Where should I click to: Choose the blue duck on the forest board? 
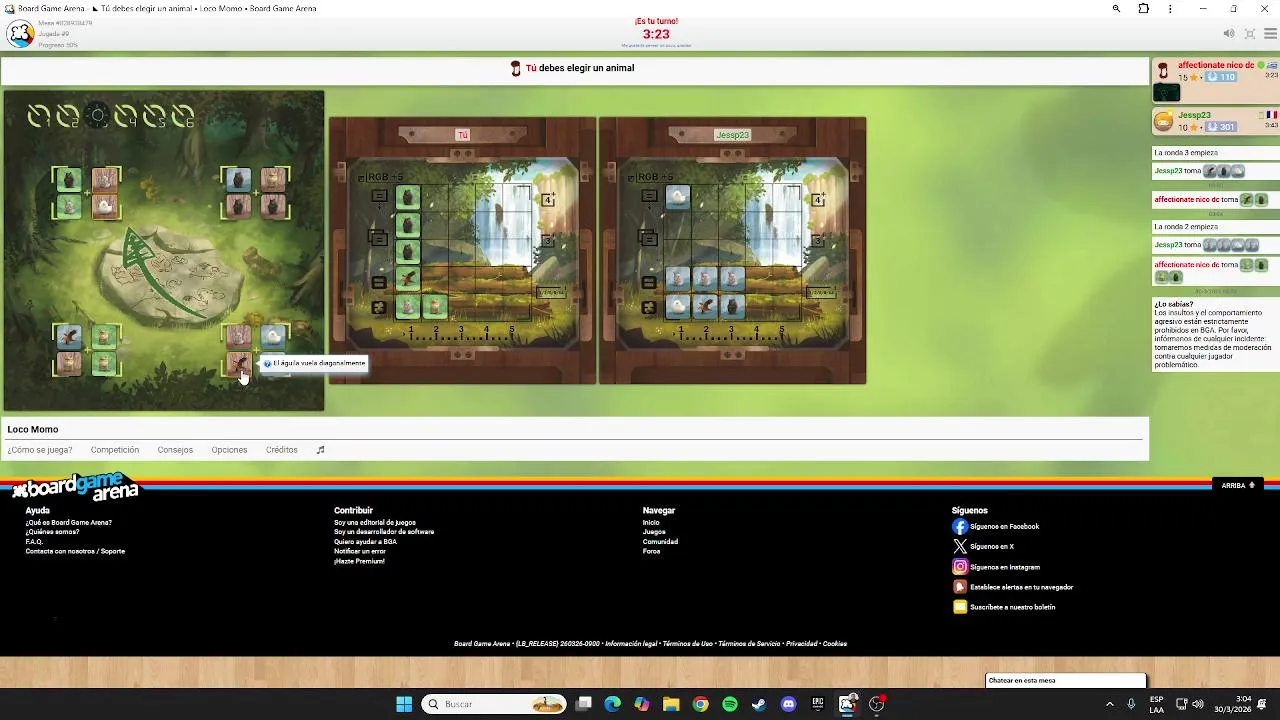pyautogui.click(x=273, y=337)
